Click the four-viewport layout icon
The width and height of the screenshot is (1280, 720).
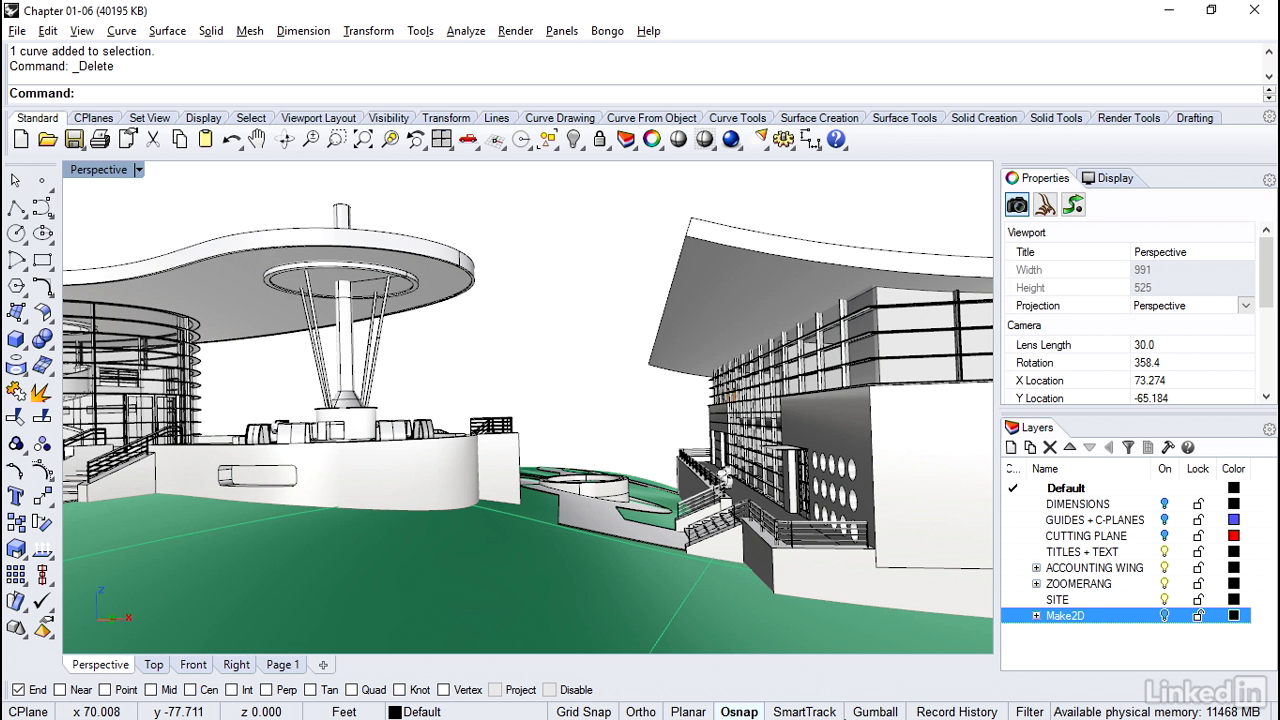click(442, 140)
